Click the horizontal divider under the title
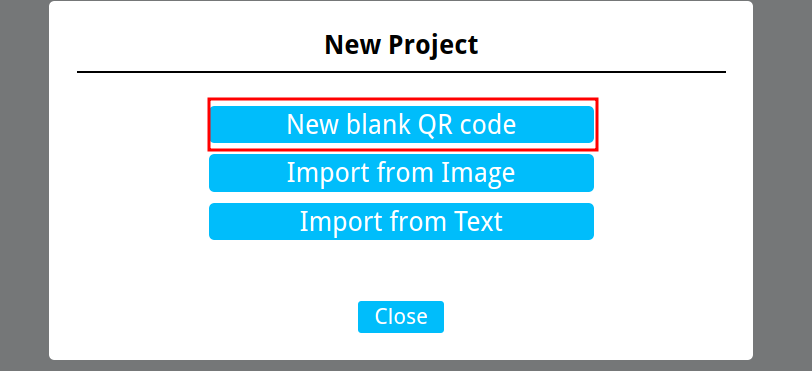Image resolution: width=812 pixels, height=371 pixels. coord(401,72)
